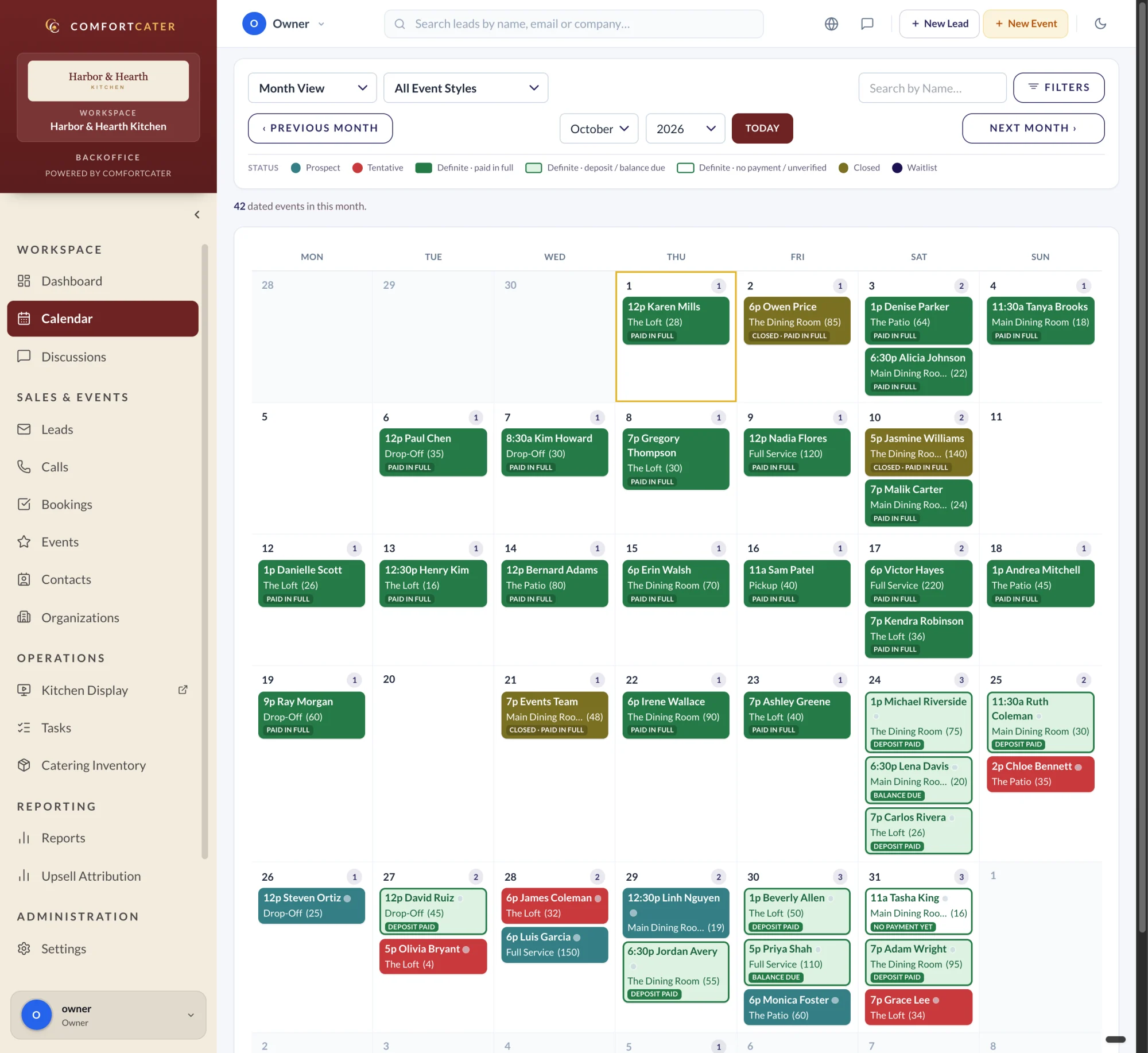Open the 7p Grace Lee event
Viewport: 1148px width, 1053px height.
918,1007
